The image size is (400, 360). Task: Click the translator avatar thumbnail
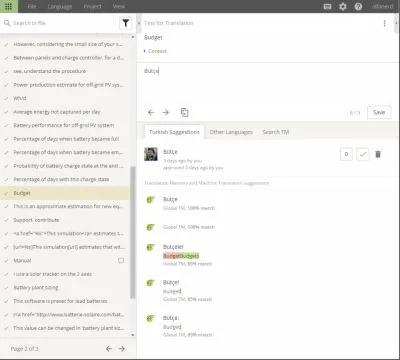coord(151,154)
